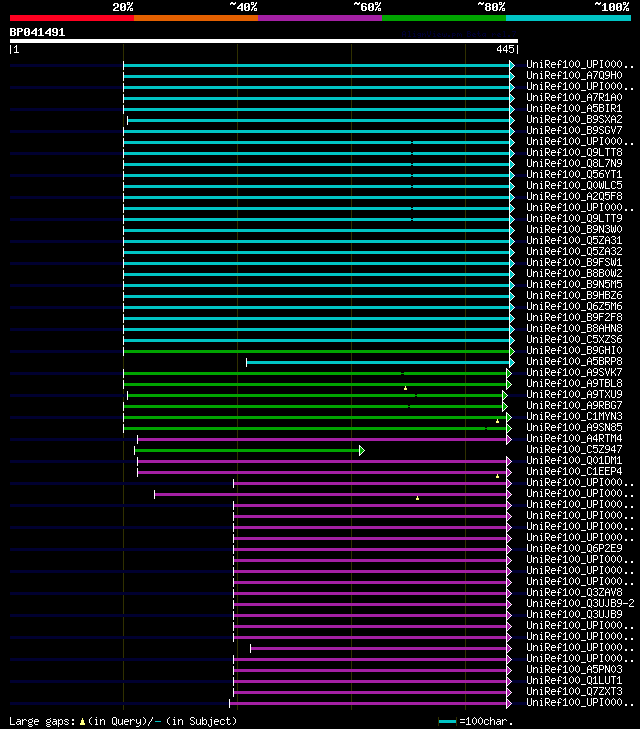Click the cyan =100char. scale bar
The image size is (640, 729).
447,722
